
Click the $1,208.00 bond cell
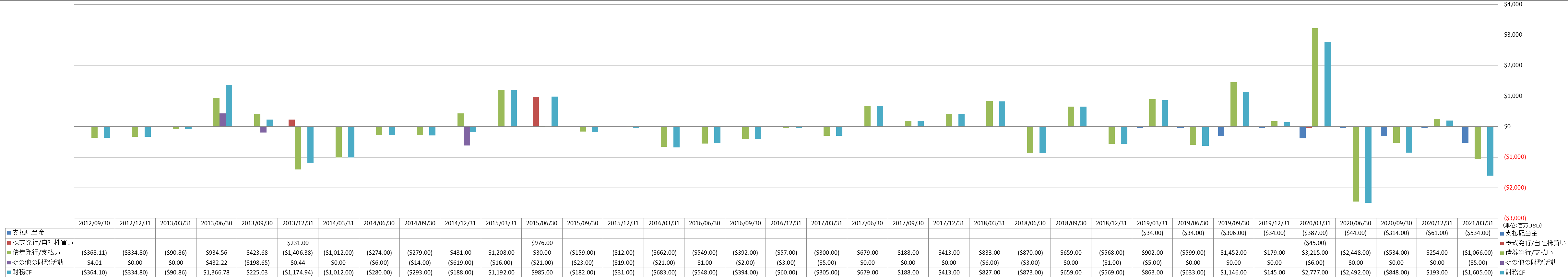tap(501, 252)
